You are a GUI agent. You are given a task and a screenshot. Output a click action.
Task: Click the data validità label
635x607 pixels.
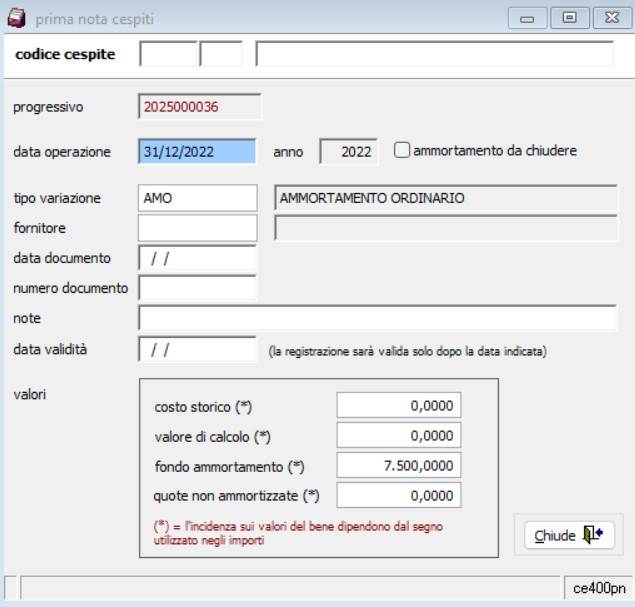point(50,349)
